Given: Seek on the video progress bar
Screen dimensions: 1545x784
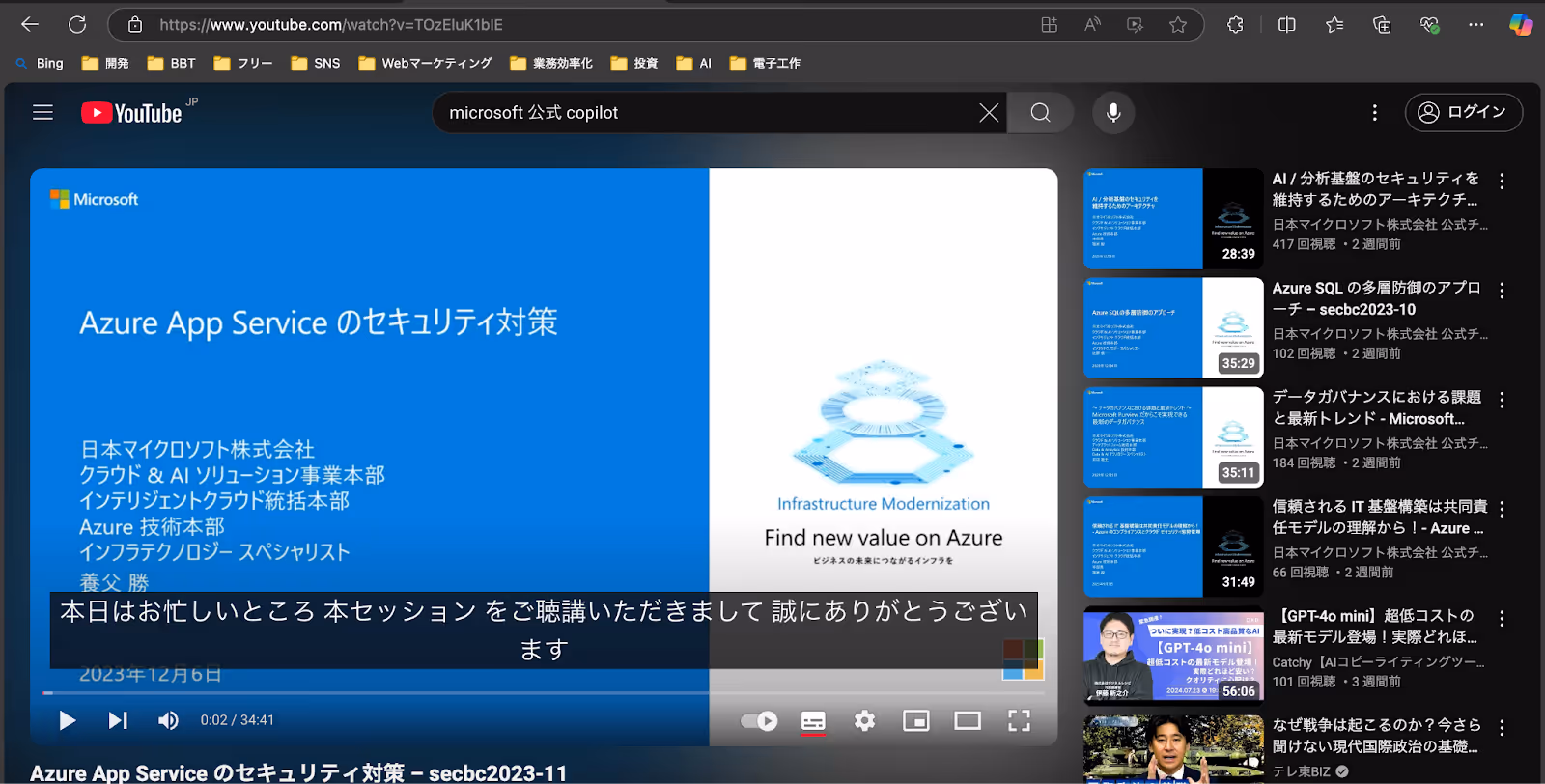Looking at the screenshot, I should (x=544, y=692).
